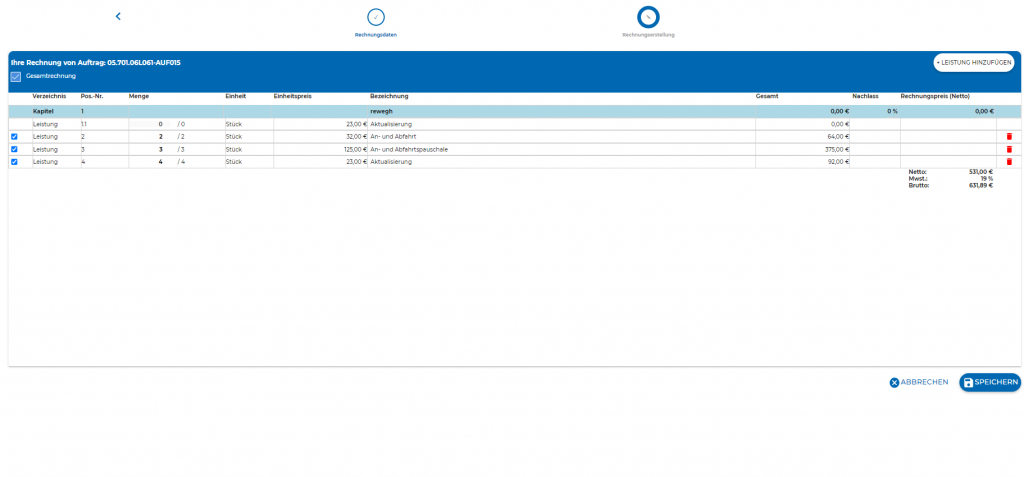Viewport: 1024px width, 477px height.
Task: Click the Abbrechen text
Action: [924, 382]
